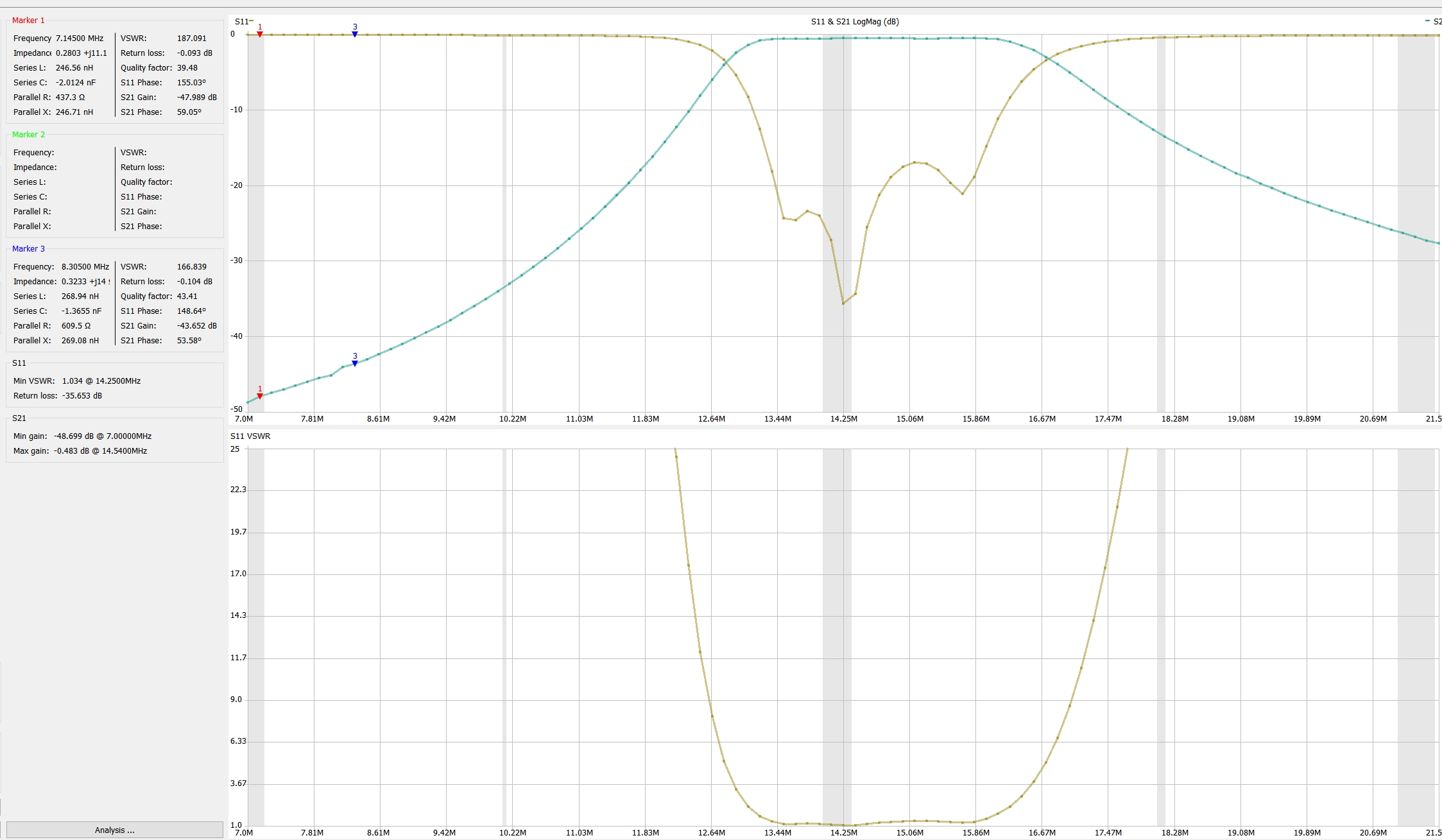The image size is (1442, 840).
Task: Click S11 summary return loss -35.653 dB
Action: tap(82, 396)
